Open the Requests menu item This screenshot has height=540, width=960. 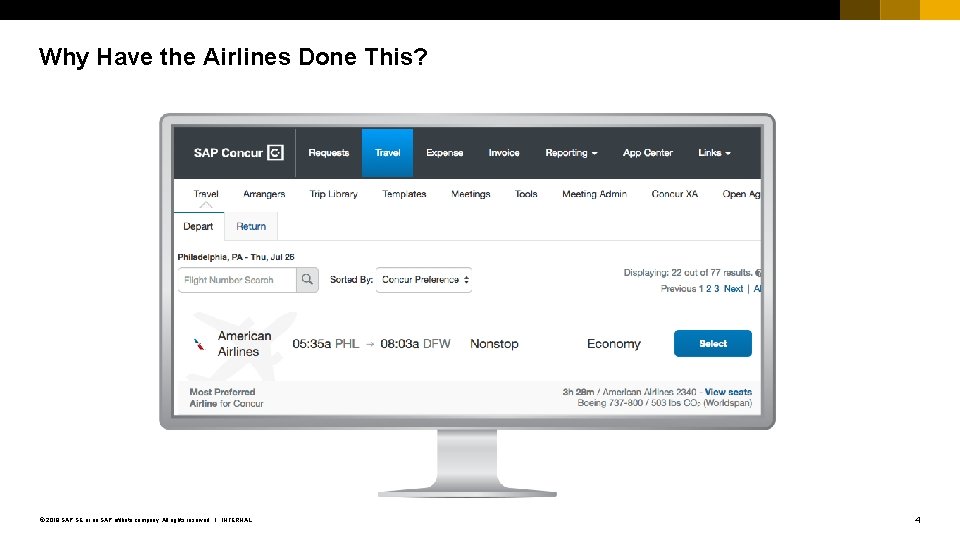point(329,153)
